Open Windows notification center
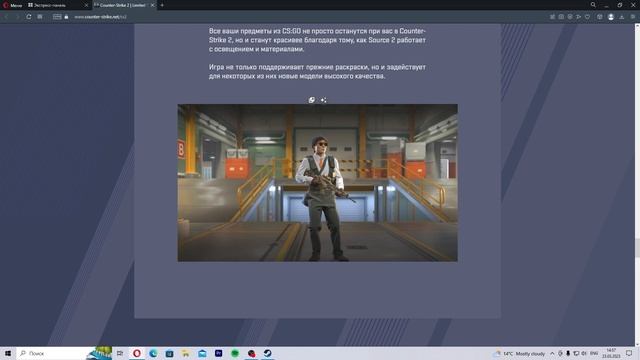 point(629,353)
